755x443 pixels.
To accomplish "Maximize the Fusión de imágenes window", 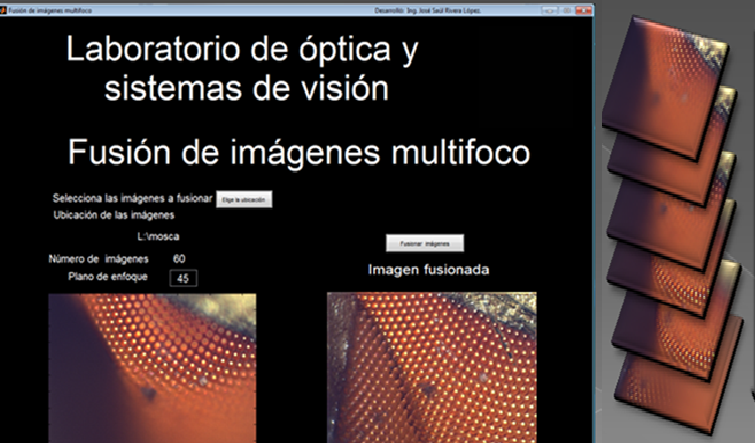I will pyautogui.click(x=566, y=10).
